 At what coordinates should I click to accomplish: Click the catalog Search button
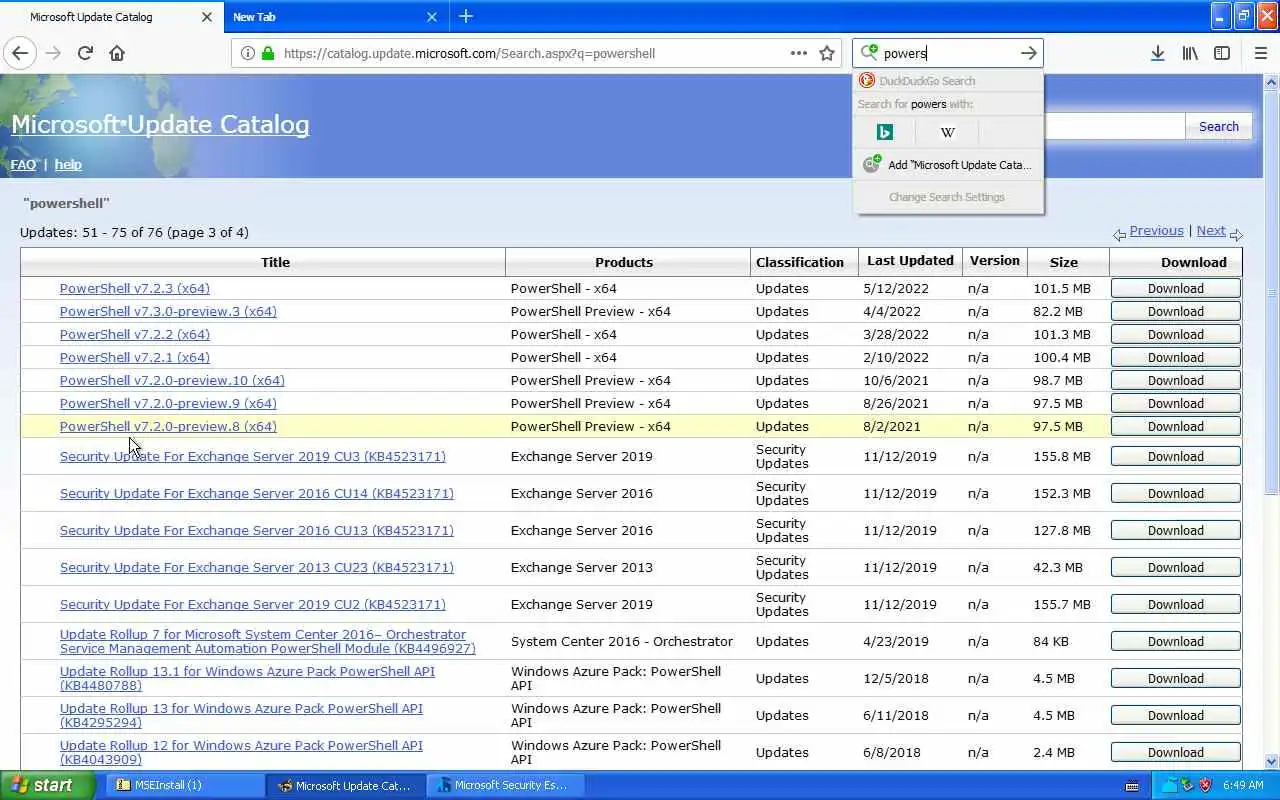1218,126
